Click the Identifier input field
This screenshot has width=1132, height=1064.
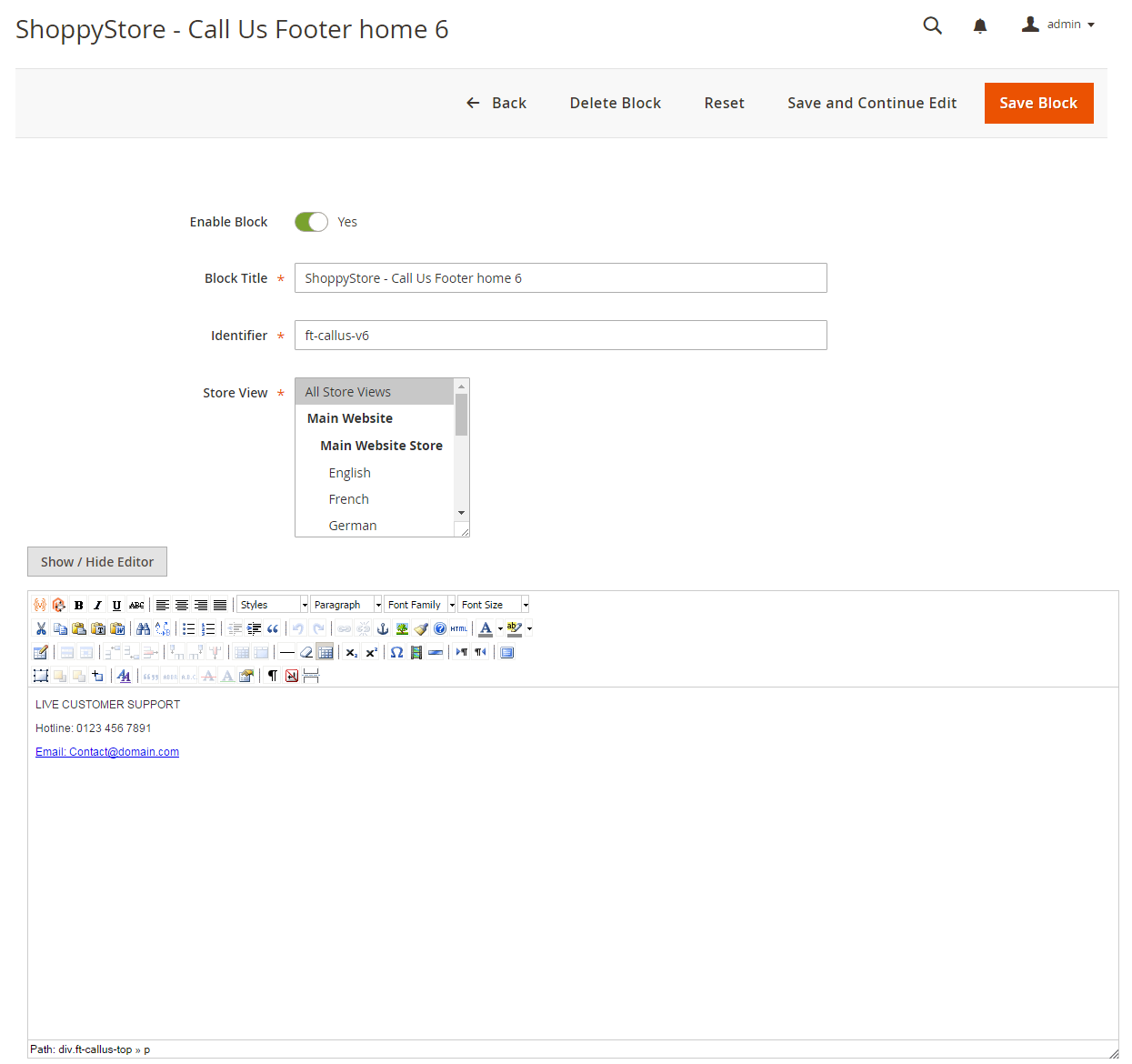pos(561,336)
